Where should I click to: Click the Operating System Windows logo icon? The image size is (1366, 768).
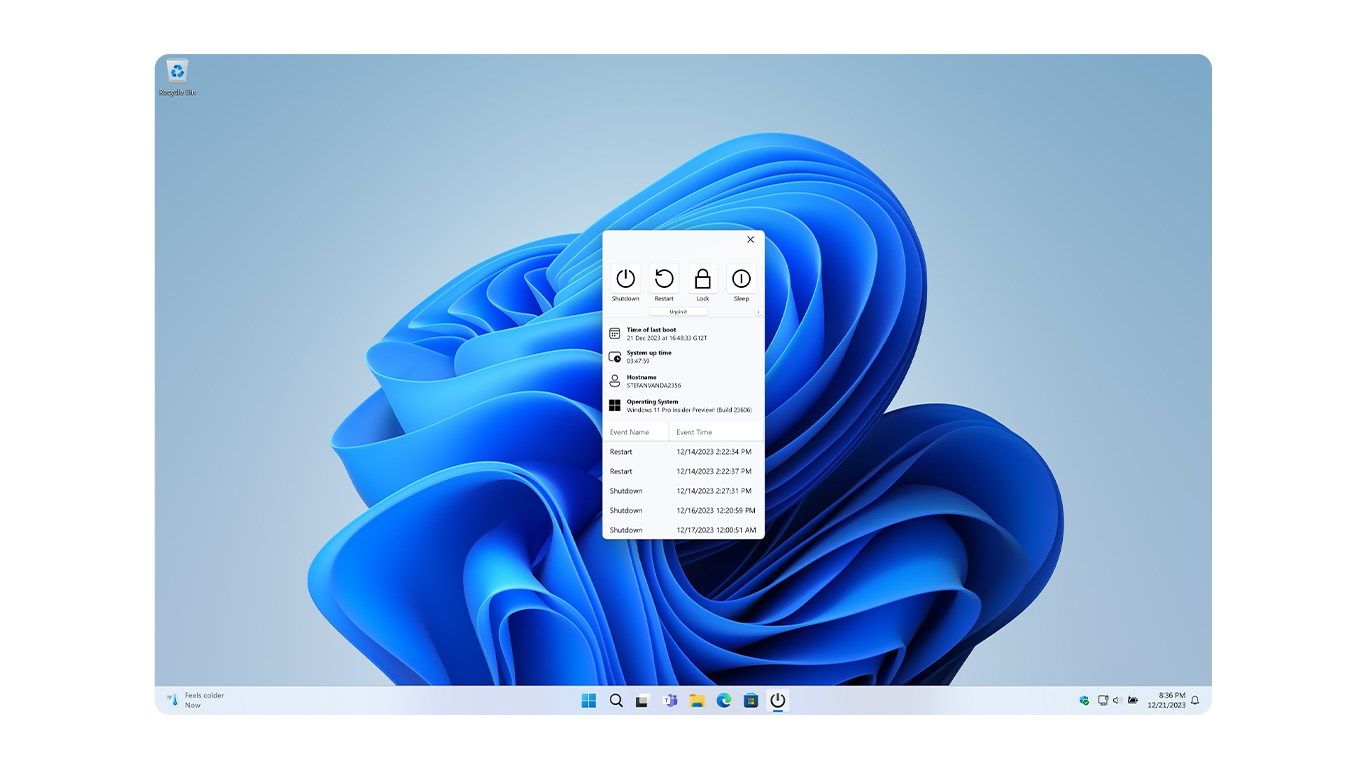point(615,405)
